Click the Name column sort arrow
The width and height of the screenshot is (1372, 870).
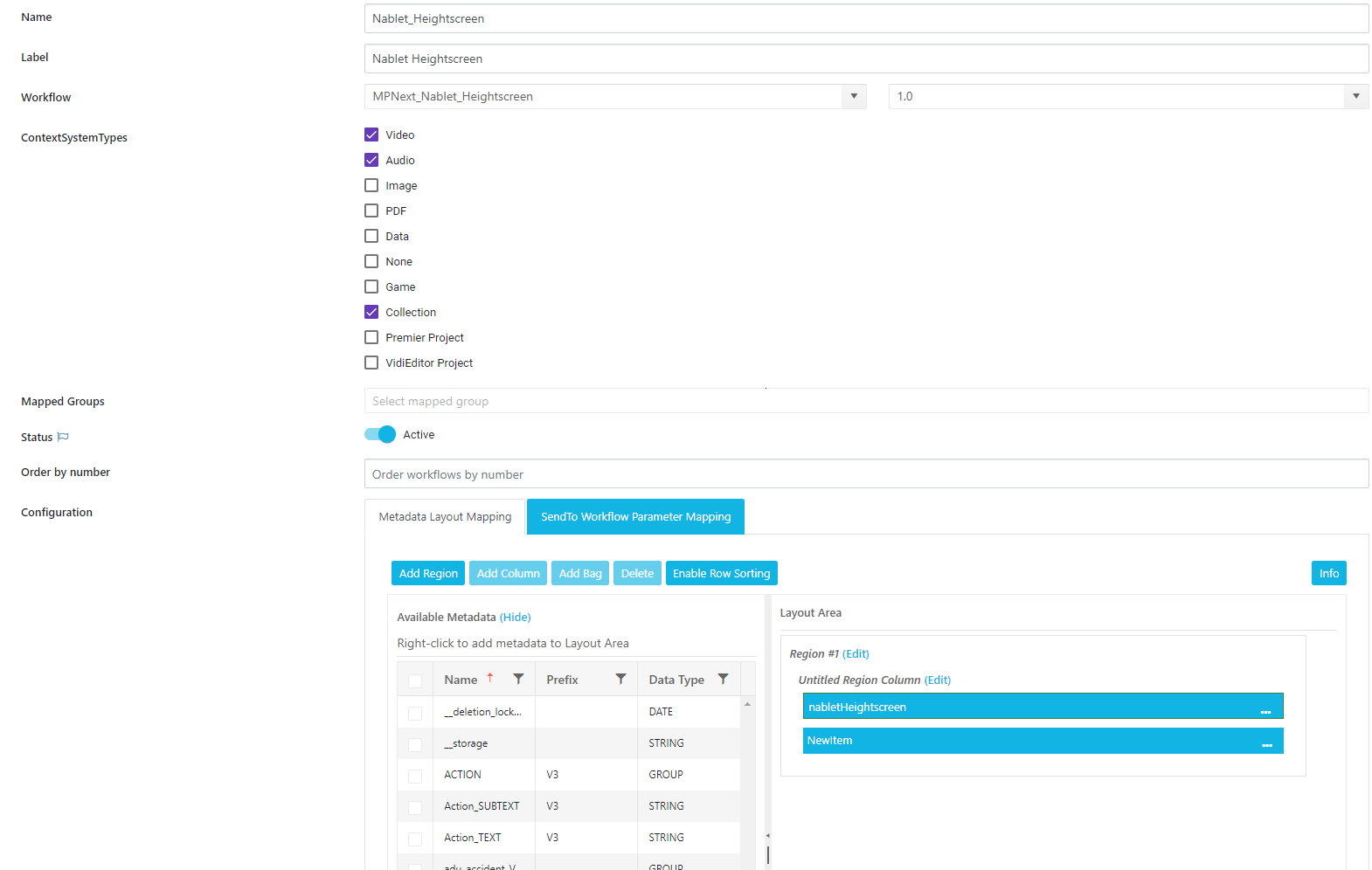(490, 678)
